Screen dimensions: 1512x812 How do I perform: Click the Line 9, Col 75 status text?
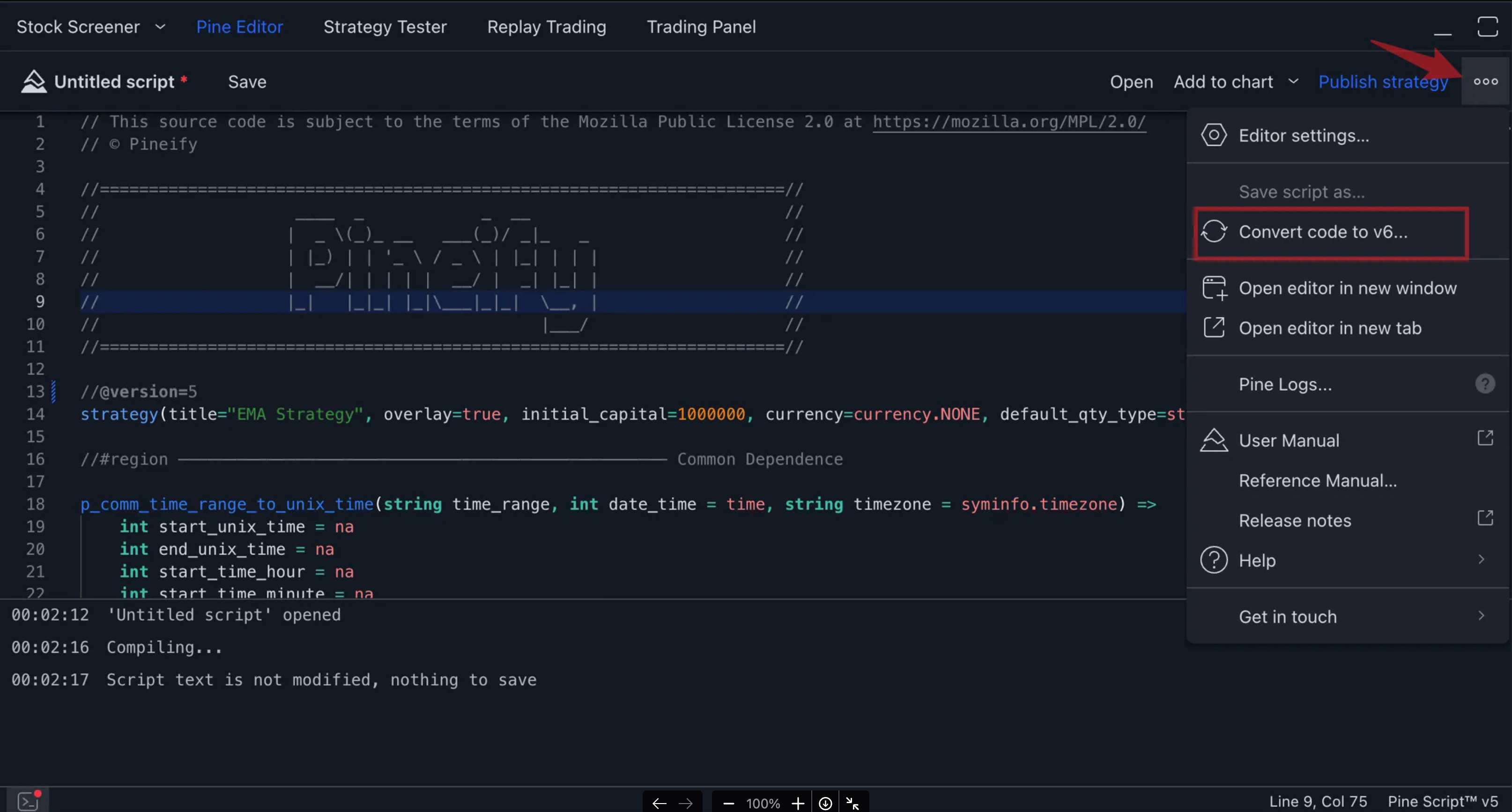coord(1318,801)
